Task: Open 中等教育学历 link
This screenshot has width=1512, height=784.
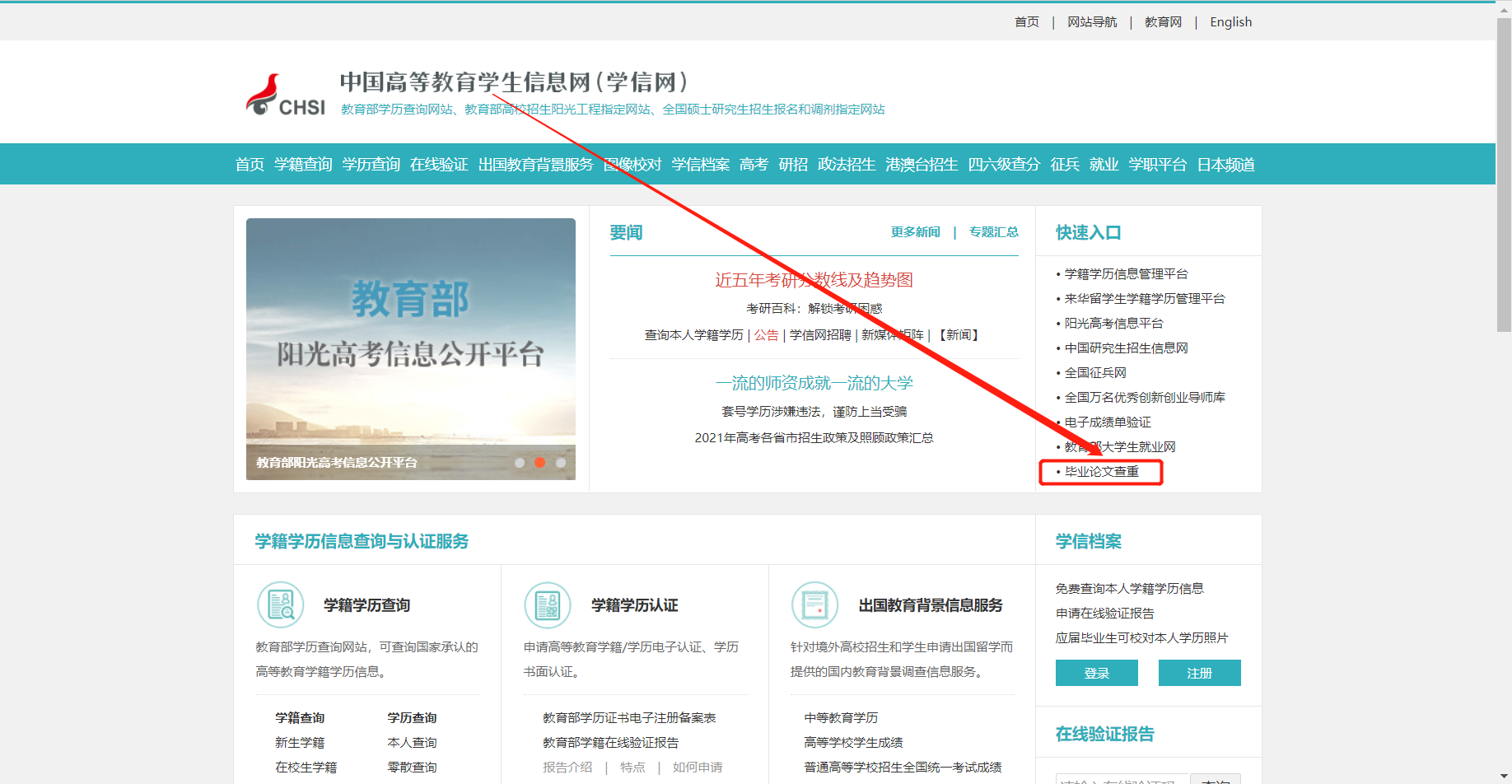Action: 841,718
